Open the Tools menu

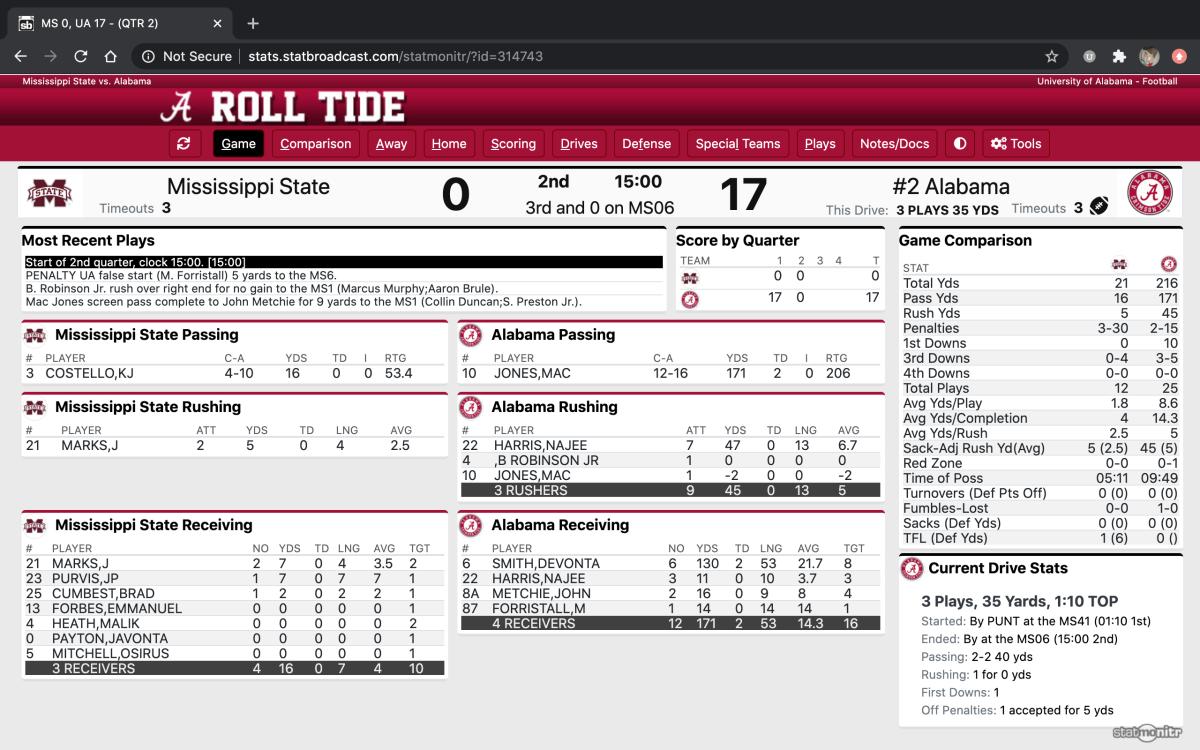pos(1016,143)
